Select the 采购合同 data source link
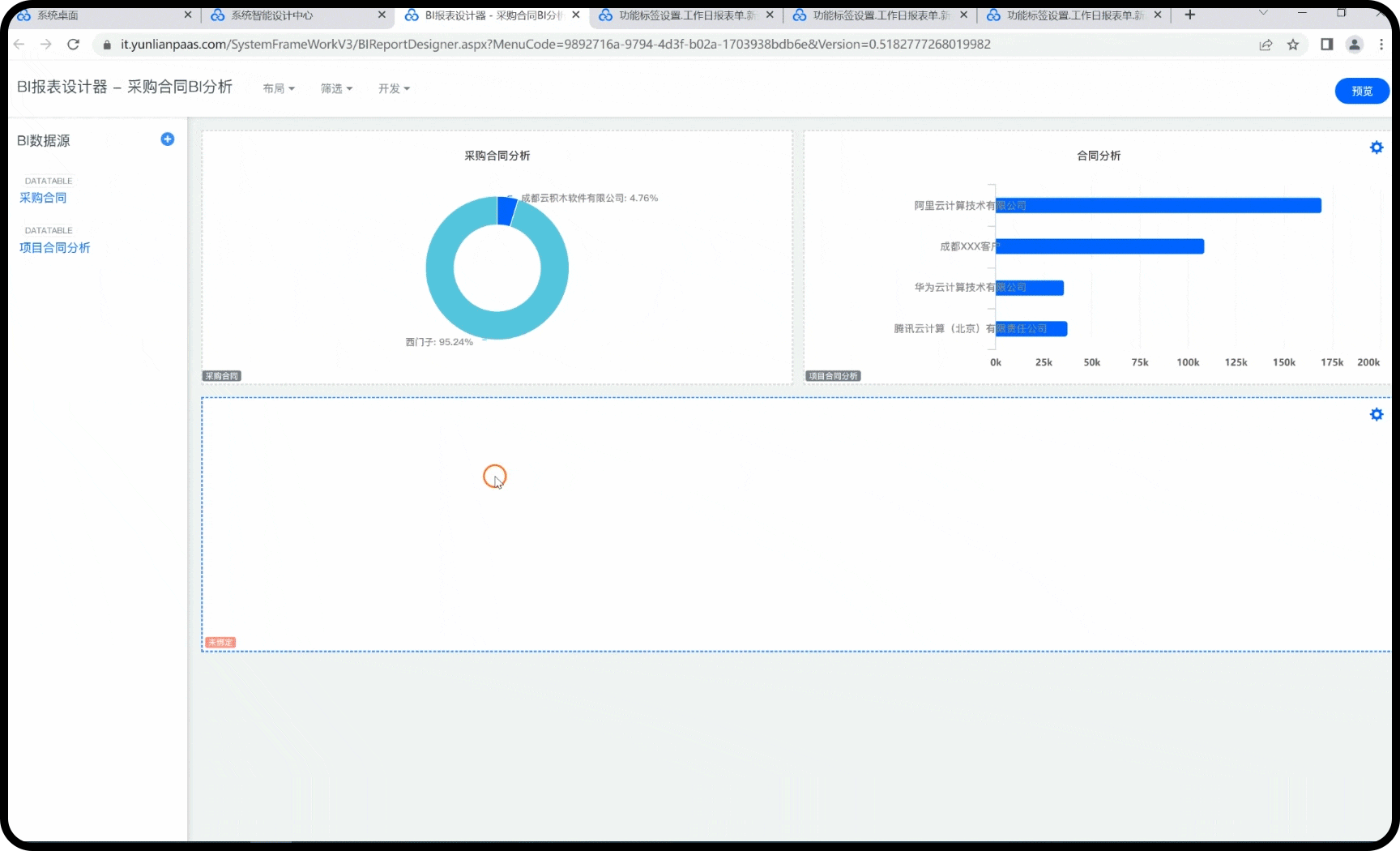Image resolution: width=1400 pixels, height=851 pixels. pos(43,198)
